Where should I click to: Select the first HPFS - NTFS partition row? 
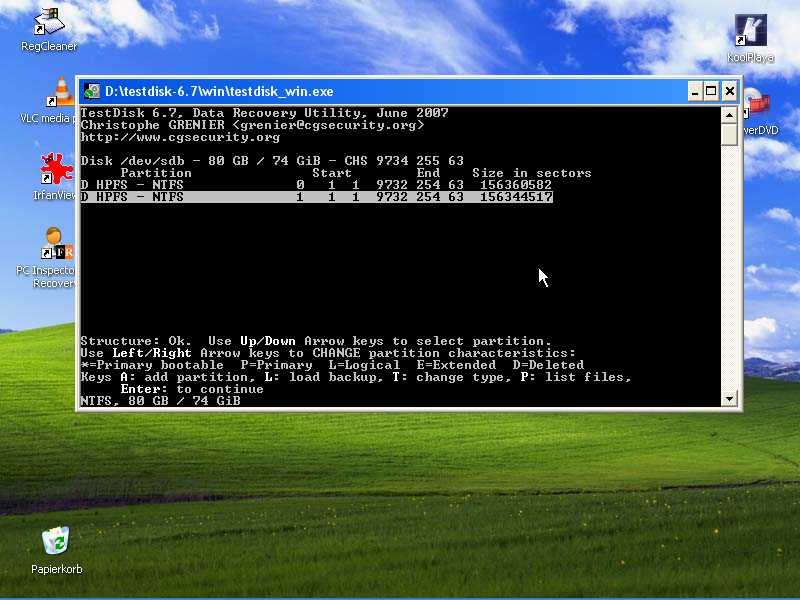click(316, 185)
